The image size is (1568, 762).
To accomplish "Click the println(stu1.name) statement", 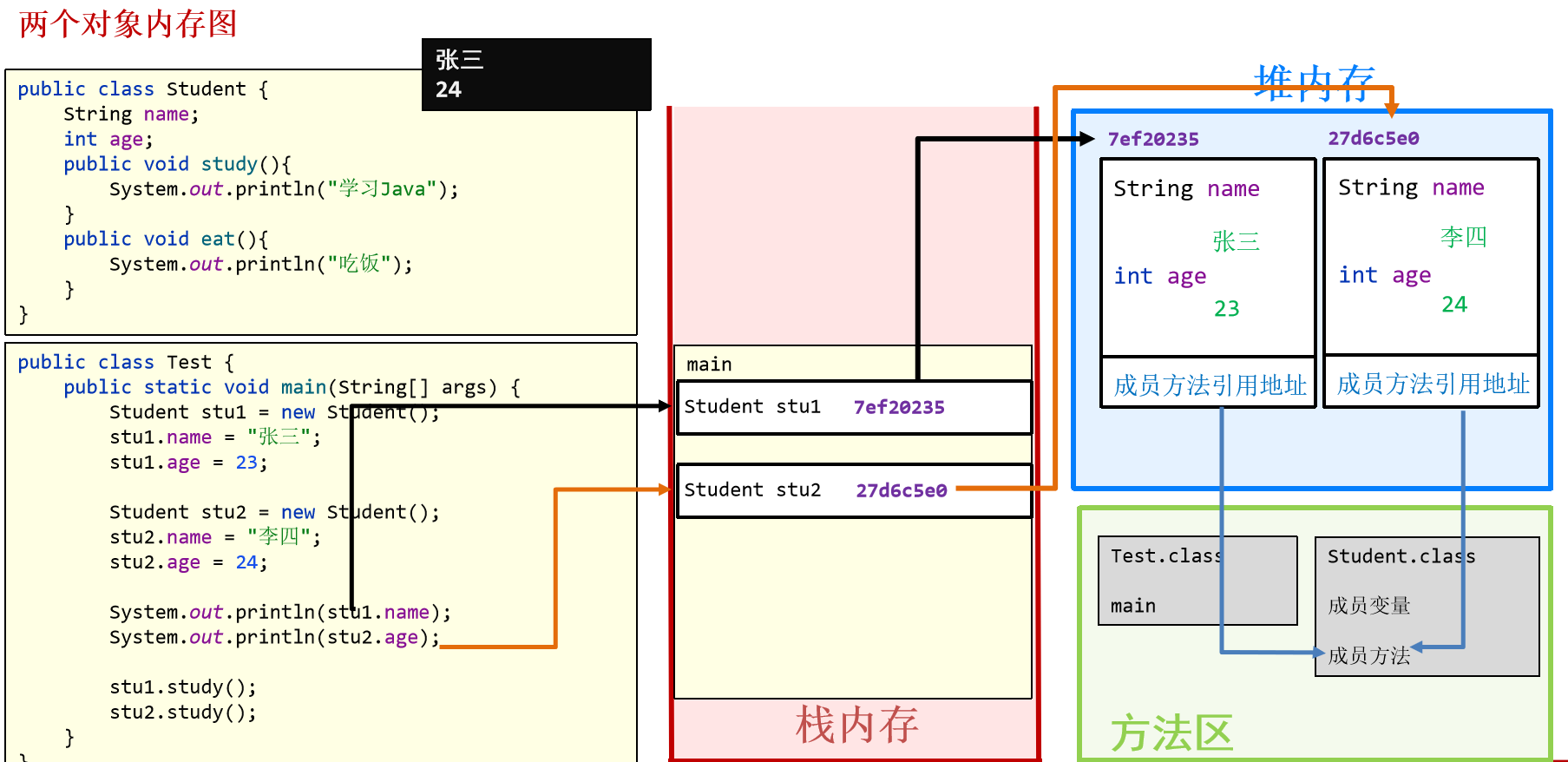I will [x=280, y=612].
